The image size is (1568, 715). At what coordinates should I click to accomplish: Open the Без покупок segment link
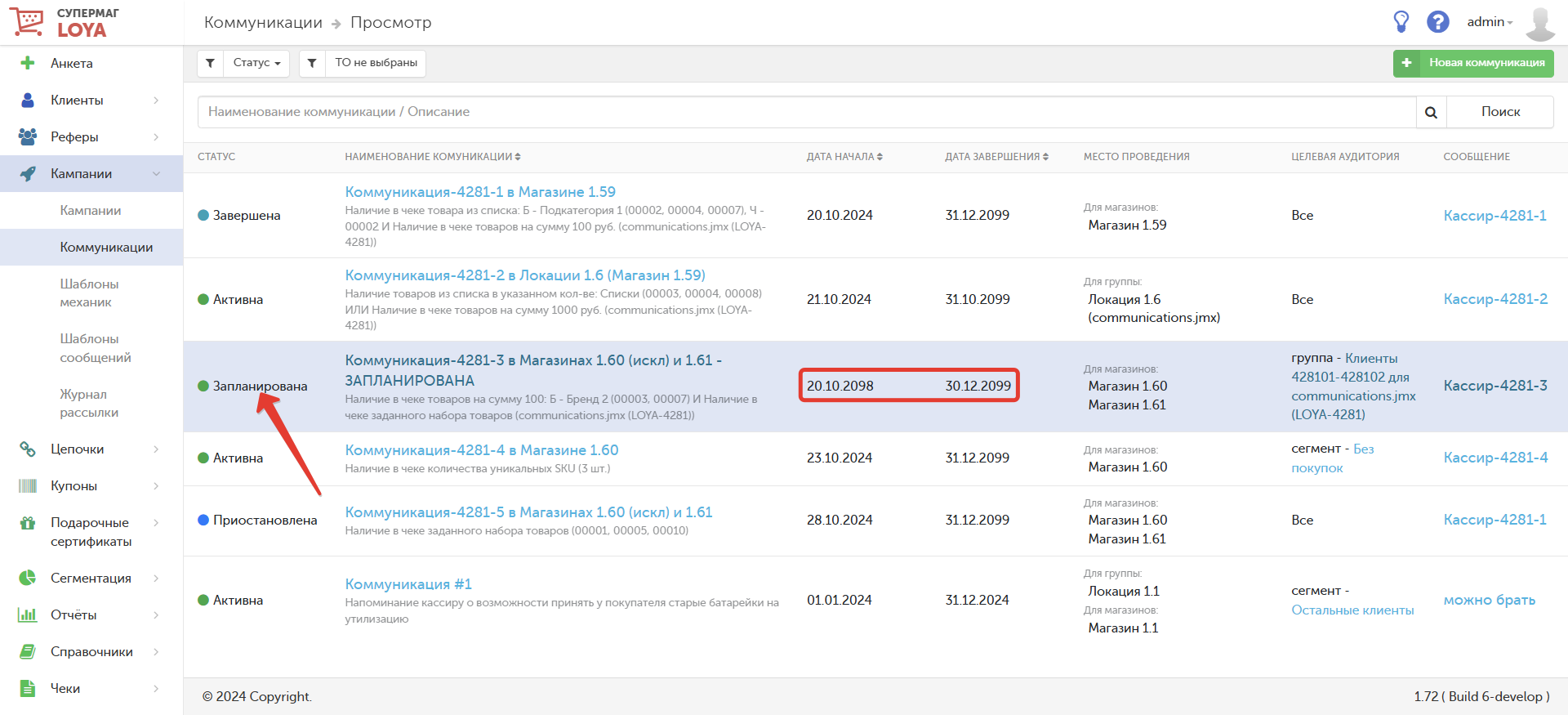click(1332, 458)
